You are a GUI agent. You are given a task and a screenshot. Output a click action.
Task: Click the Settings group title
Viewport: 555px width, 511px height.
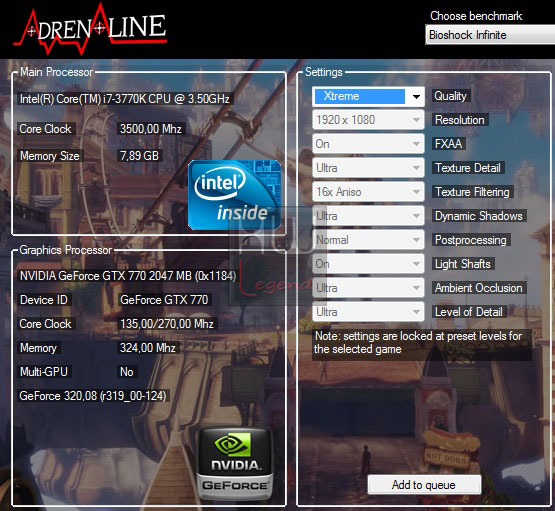click(x=324, y=72)
